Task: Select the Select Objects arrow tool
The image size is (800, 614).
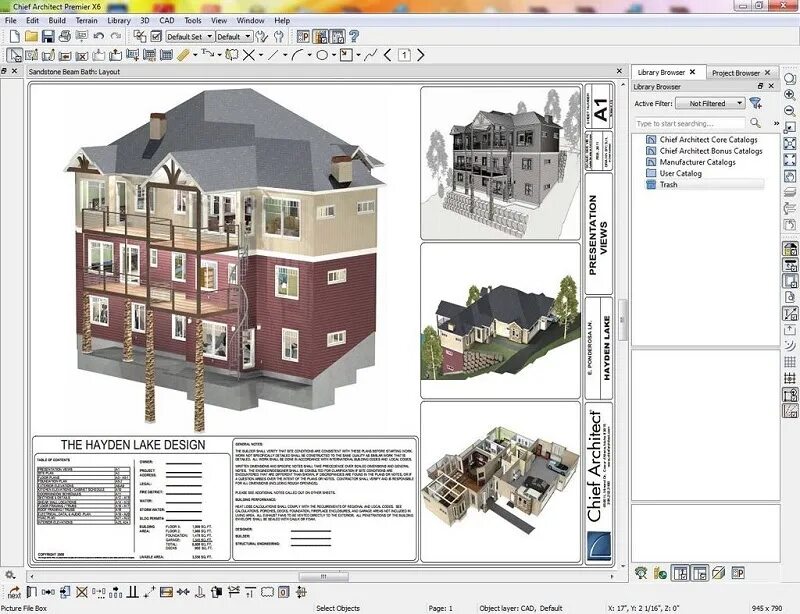Action: pos(14,55)
